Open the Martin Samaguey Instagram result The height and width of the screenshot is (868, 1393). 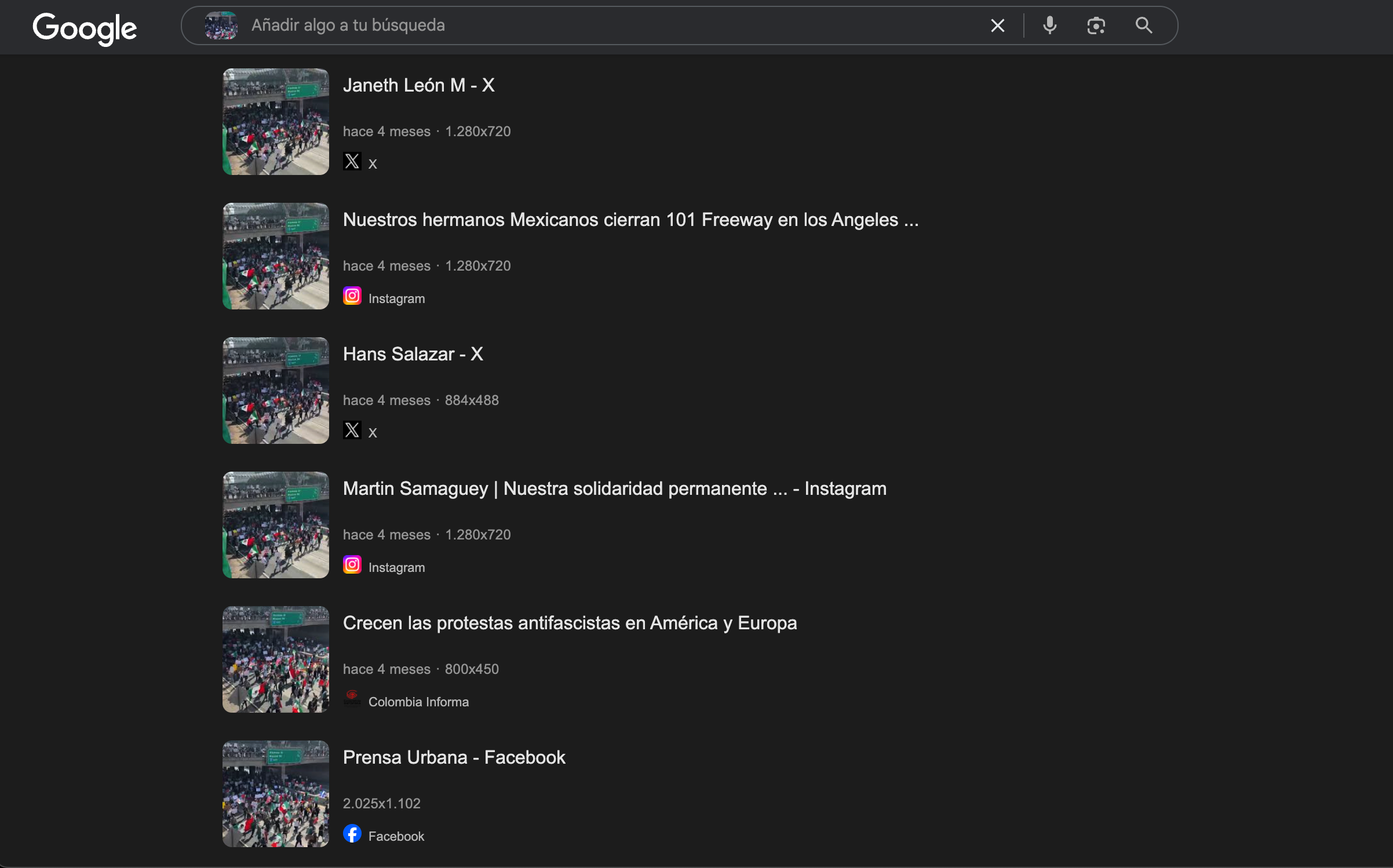(x=614, y=488)
